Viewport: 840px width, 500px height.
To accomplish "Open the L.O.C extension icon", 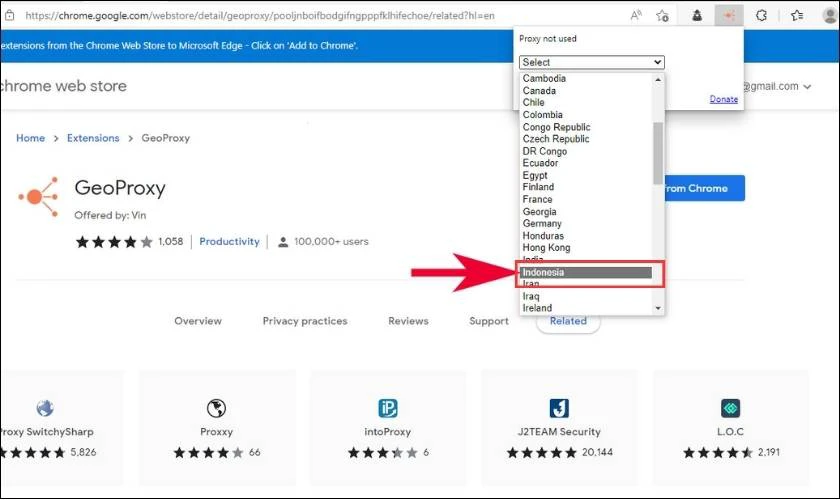I will 731,408.
